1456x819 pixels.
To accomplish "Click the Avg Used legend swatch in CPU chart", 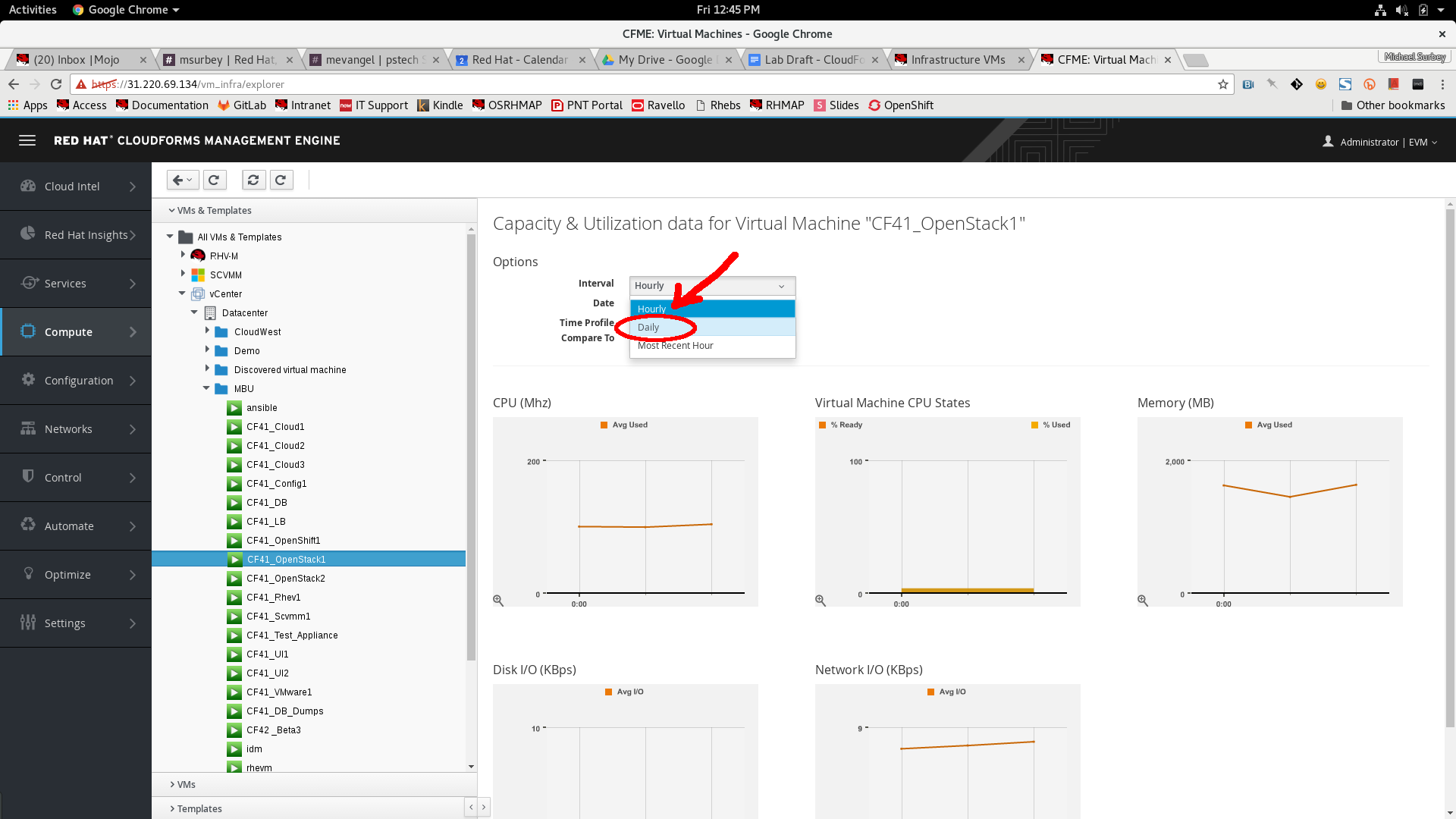I will click(604, 425).
